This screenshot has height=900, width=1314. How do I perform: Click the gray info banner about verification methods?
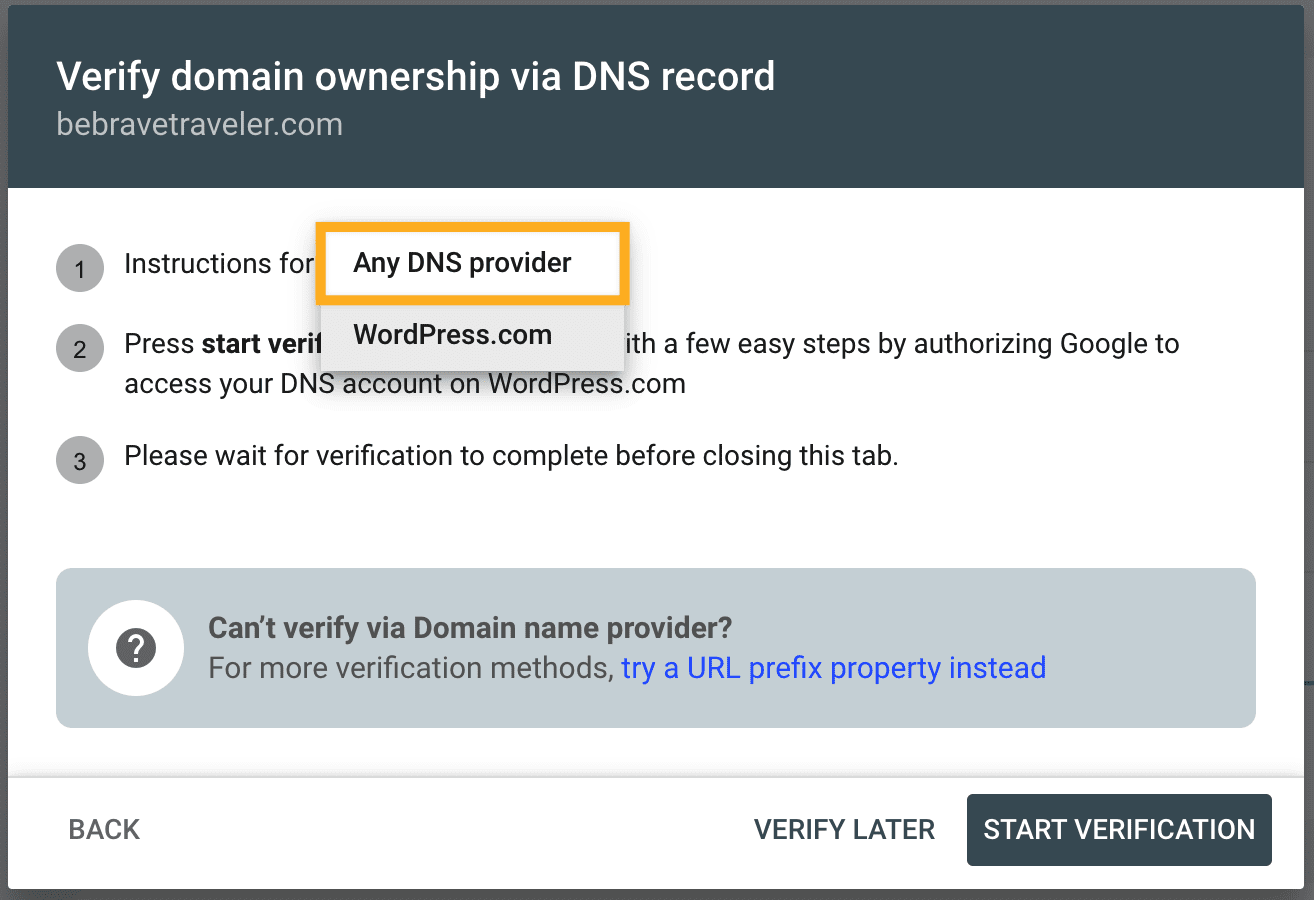(x=656, y=647)
